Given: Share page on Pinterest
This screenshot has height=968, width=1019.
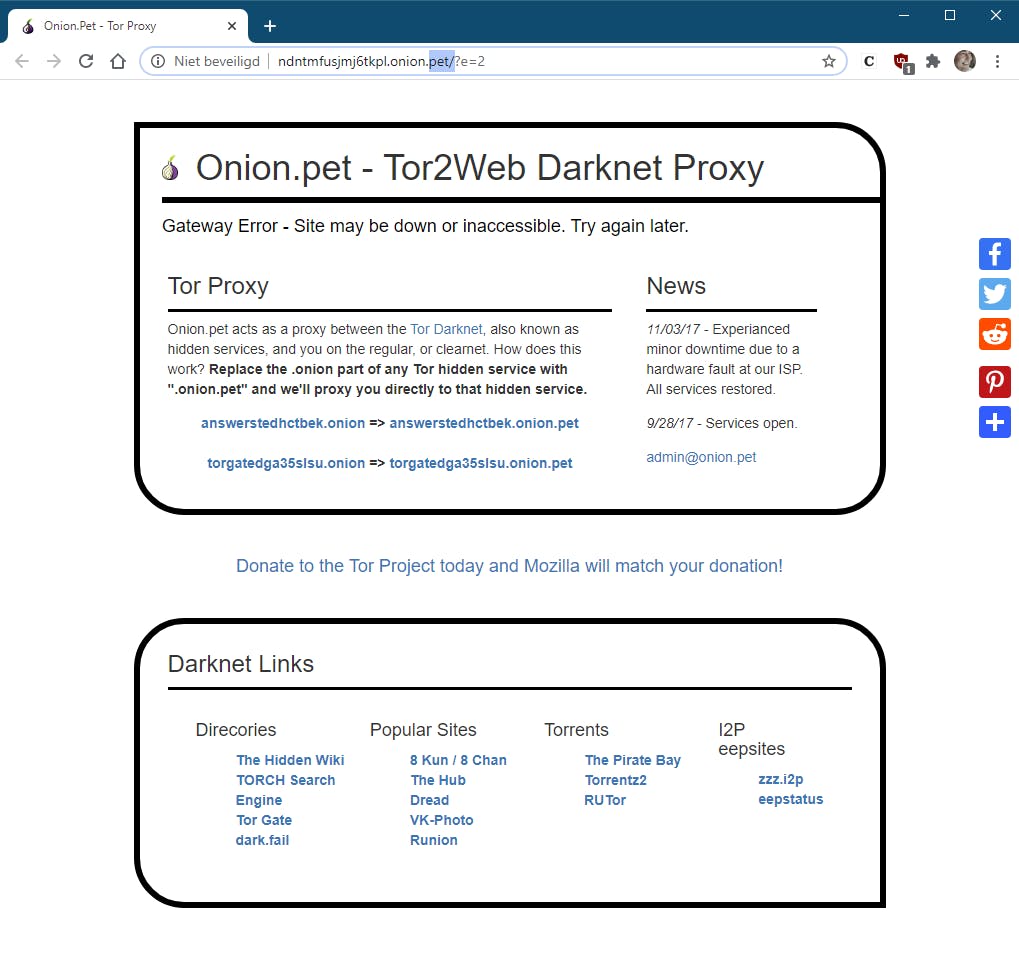Looking at the screenshot, I should click(x=995, y=382).
